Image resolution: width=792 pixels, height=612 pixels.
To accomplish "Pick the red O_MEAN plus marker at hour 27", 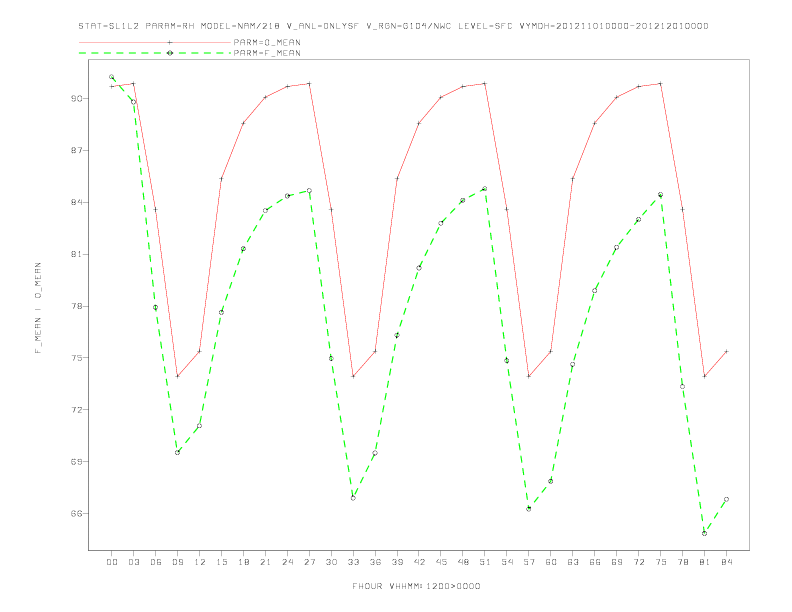I will click(x=309, y=83).
